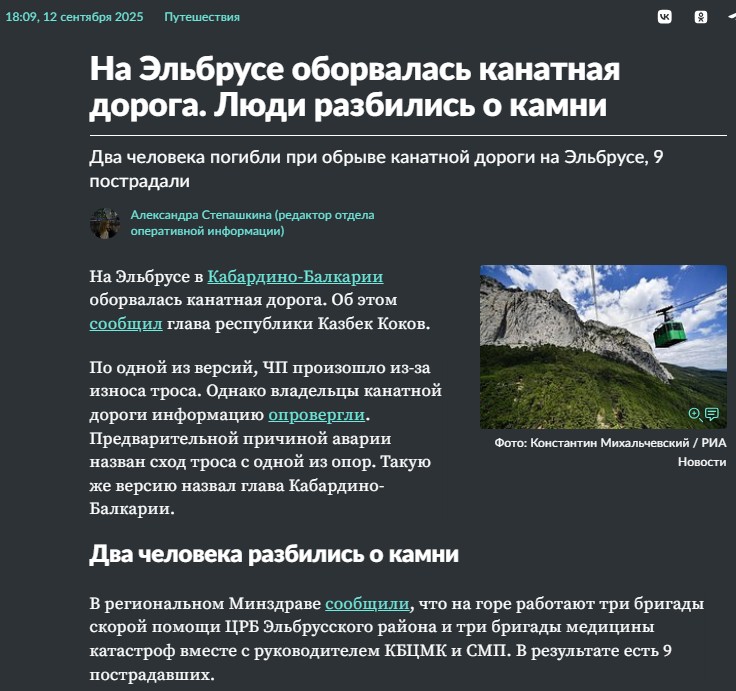Follow the 'сообщили' link about Минздрав
The height and width of the screenshot is (691, 736).
pos(367,604)
